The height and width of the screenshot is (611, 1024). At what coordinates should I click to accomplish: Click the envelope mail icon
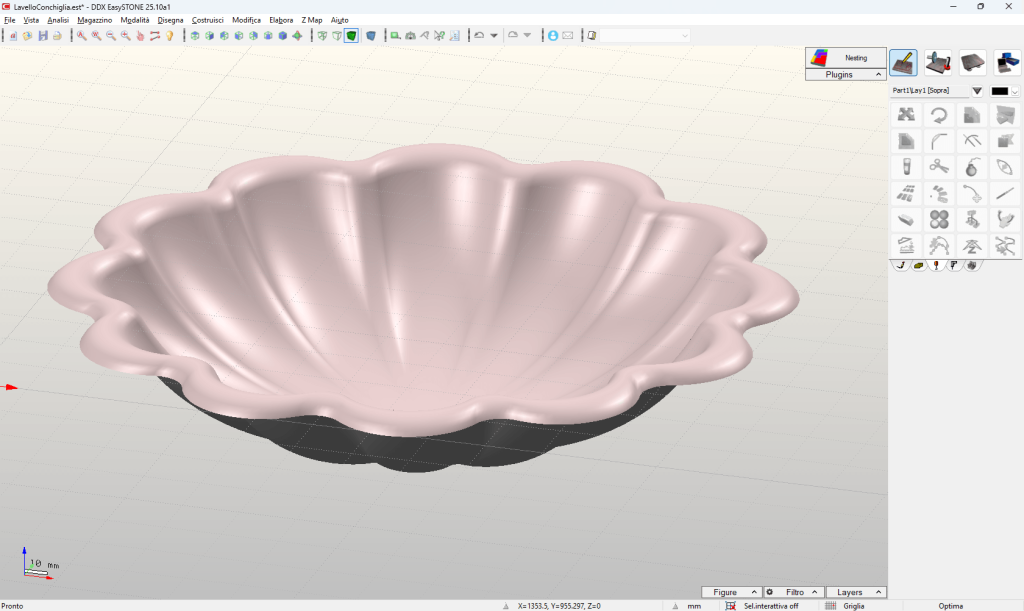coord(568,36)
